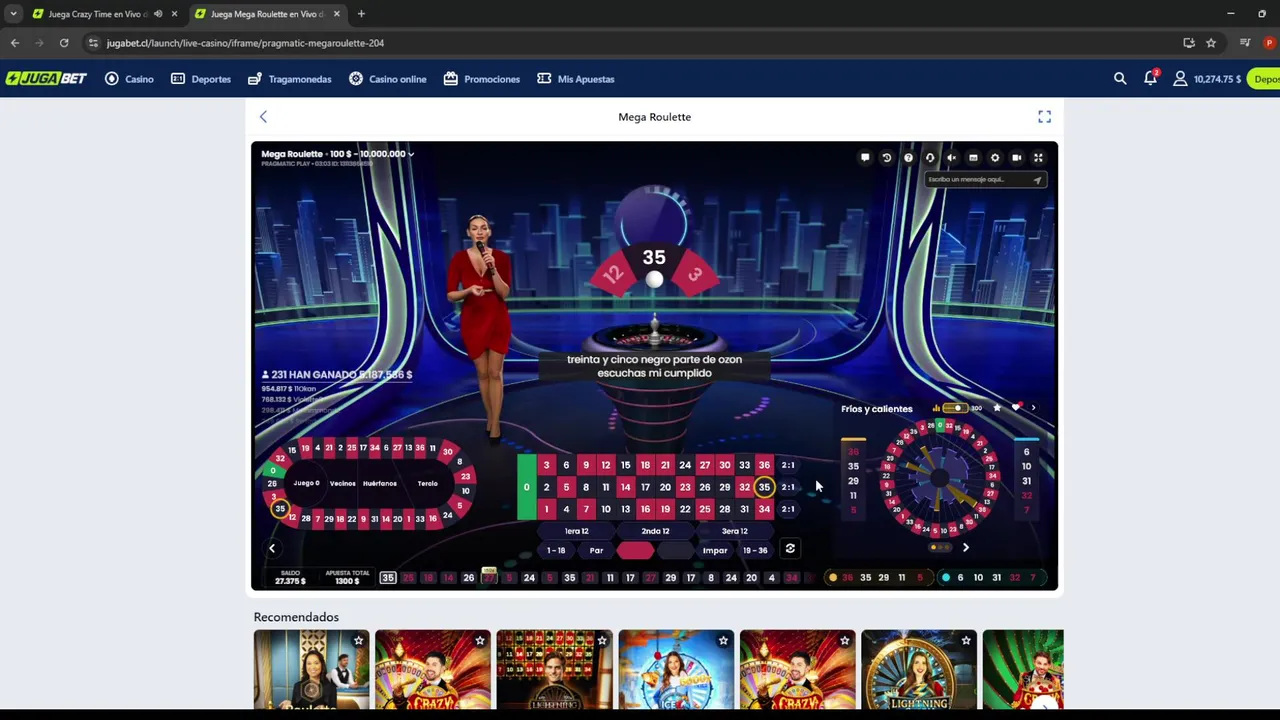Viewport: 1280px width, 720px height.
Task: Click the bar chart icon near Fríos y calientes
Action: (936, 408)
